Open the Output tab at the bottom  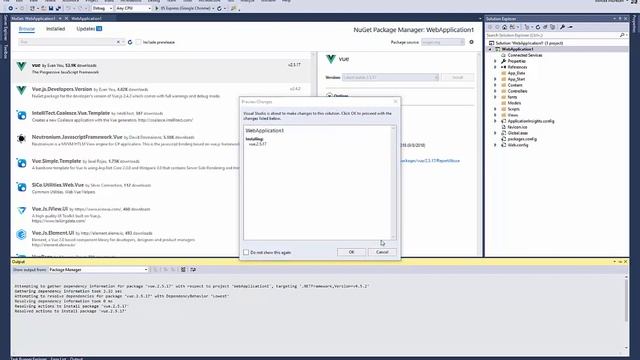coord(76,358)
